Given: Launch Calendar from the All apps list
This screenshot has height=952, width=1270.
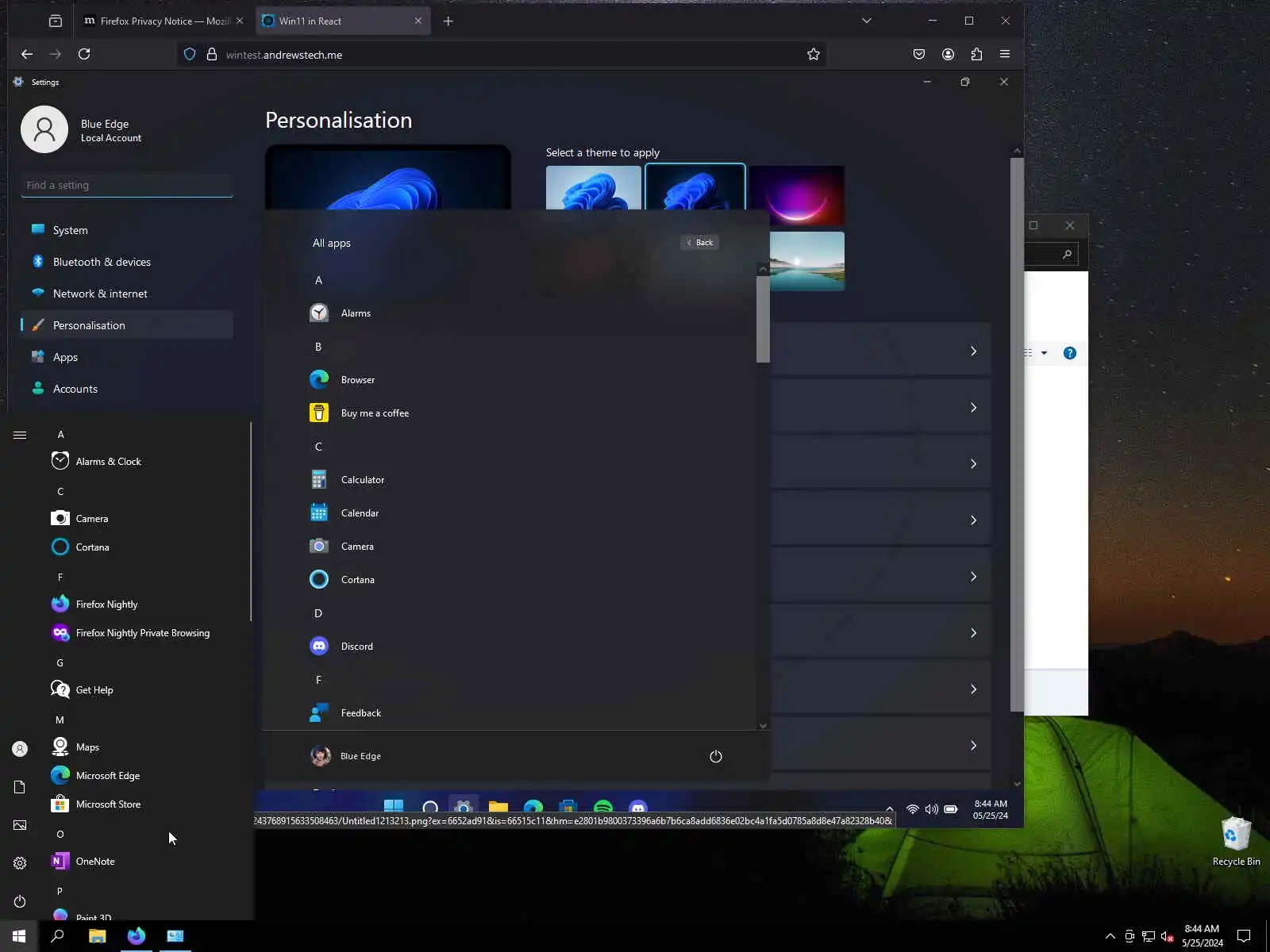Looking at the screenshot, I should 344,513.
